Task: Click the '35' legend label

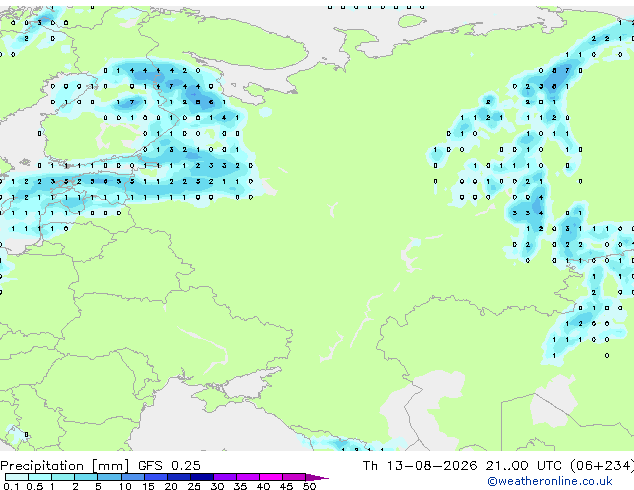Action: point(241,486)
